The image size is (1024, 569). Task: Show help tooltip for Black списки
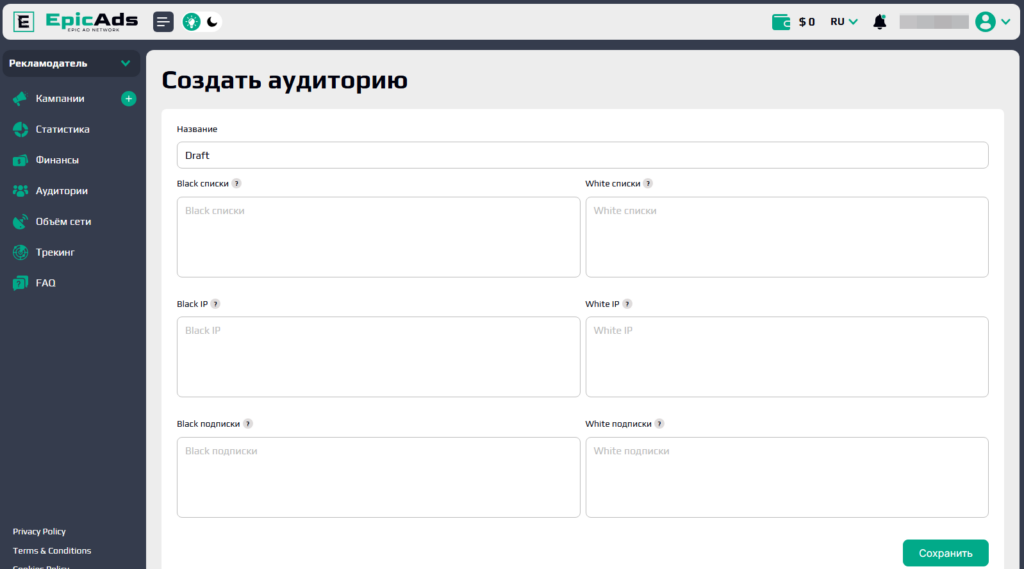click(x=236, y=184)
